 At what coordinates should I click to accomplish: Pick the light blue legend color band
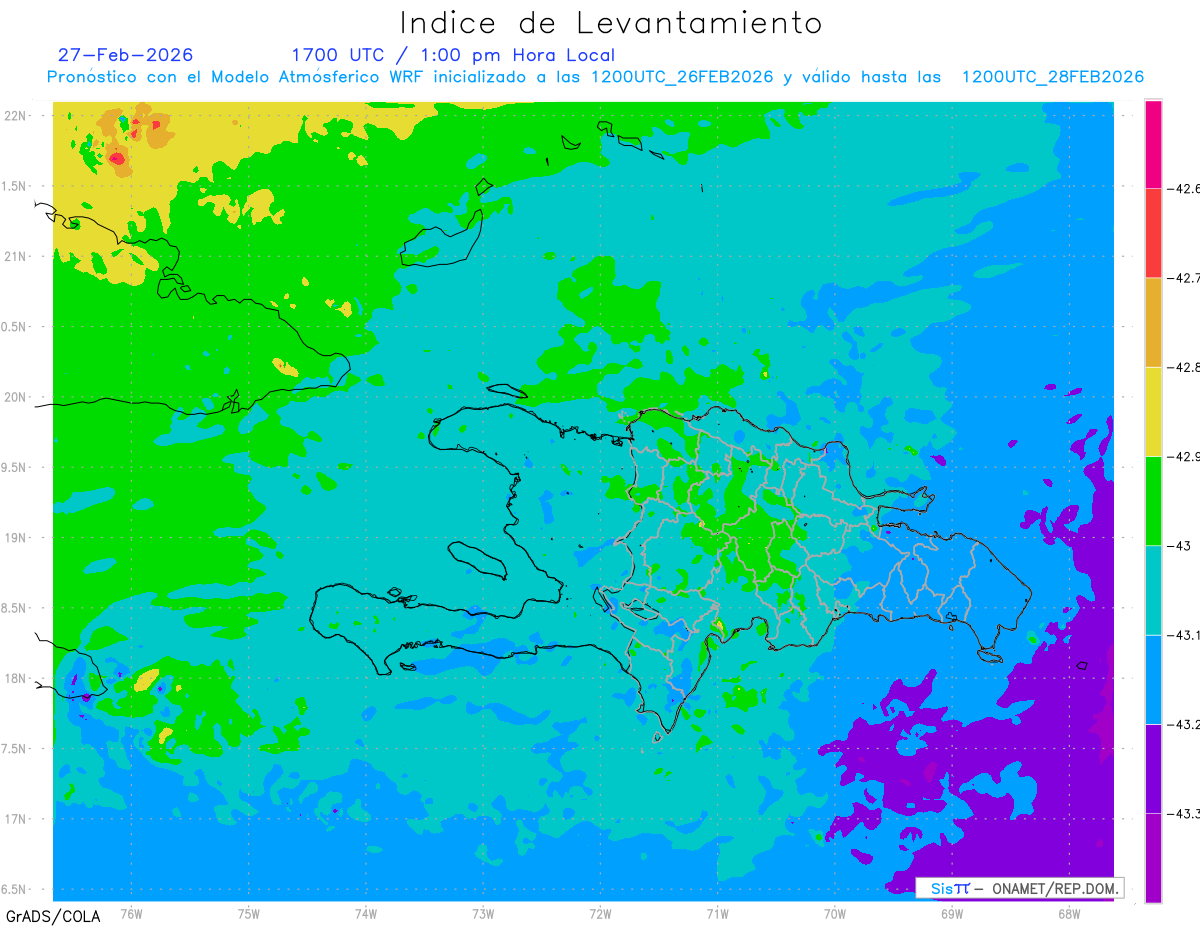[1153, 679]
